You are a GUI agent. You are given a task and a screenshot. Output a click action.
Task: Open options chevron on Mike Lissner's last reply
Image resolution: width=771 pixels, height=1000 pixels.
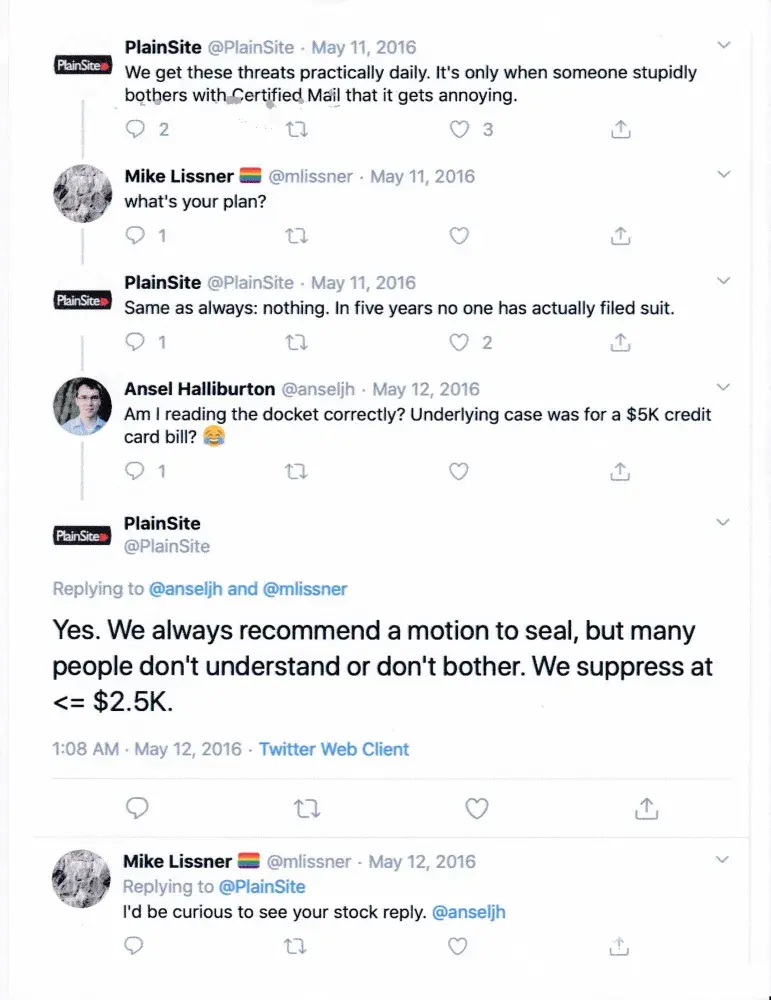tap(725, 860)
